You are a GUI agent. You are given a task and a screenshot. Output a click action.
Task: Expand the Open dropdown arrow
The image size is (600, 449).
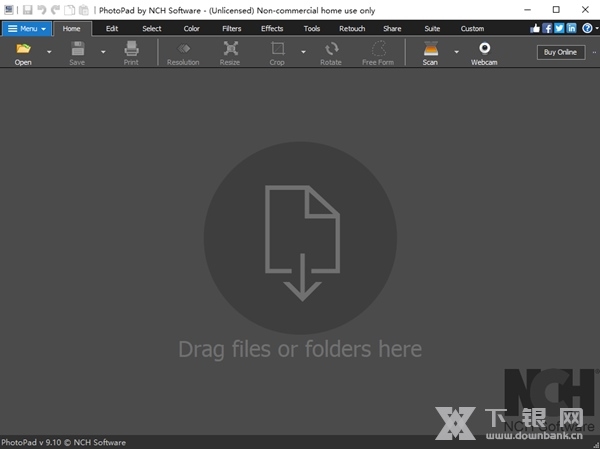pos(49,52)
